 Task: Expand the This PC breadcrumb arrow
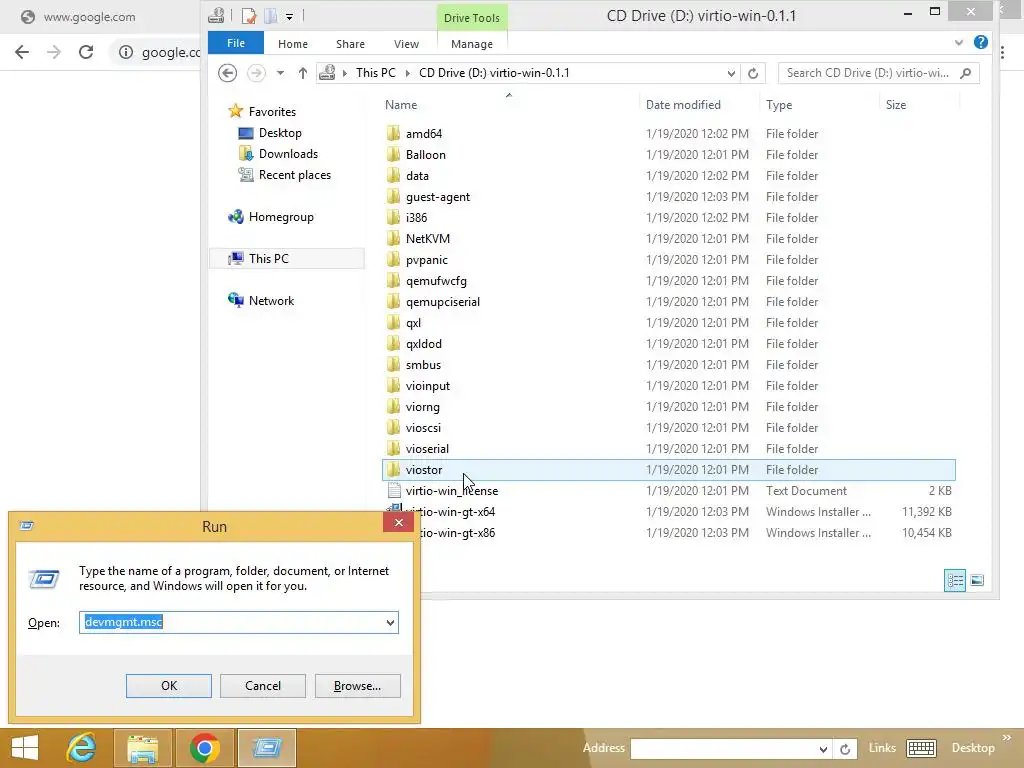[x=408, y=73]
